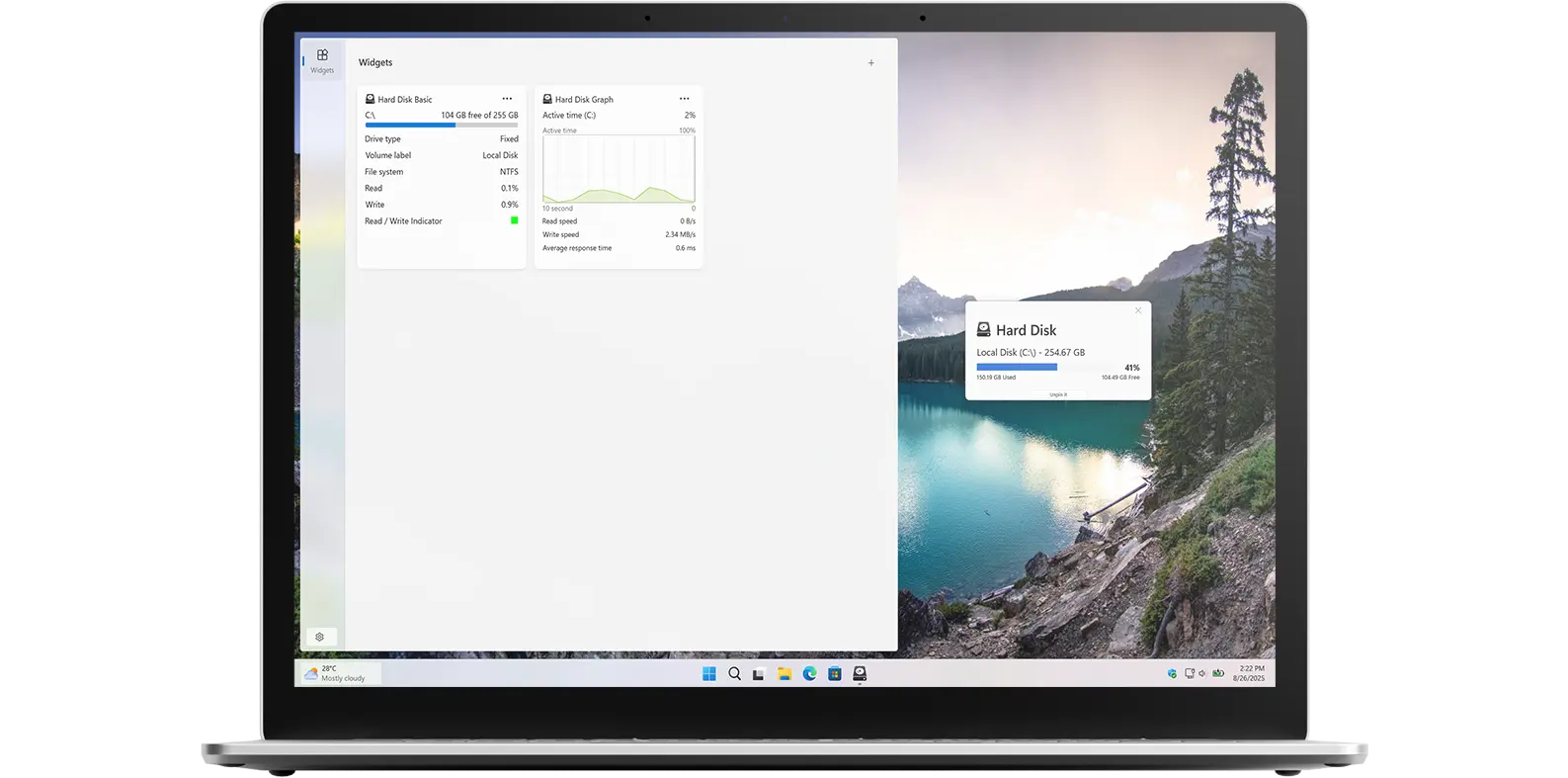The height and width of the screenshot is (778, 1568).
Task: Add a new widget with plus icon
Action: 870,63
